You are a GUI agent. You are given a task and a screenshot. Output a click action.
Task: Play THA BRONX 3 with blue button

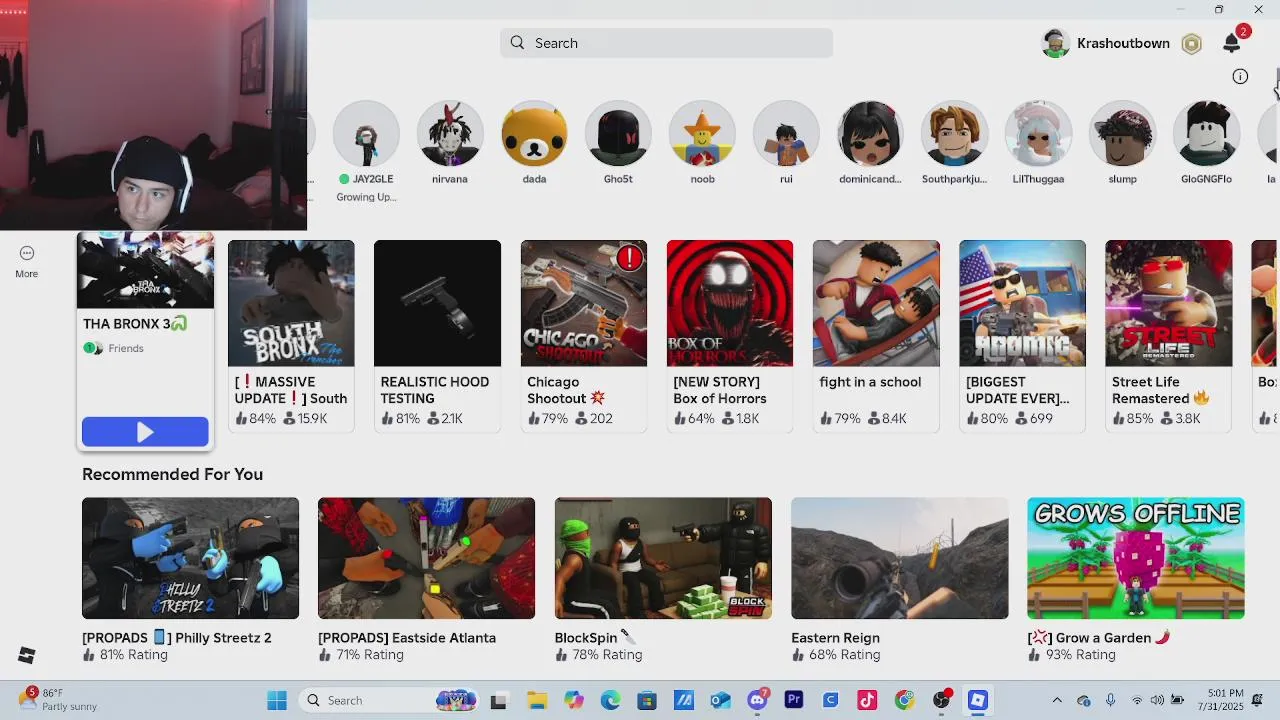click(x=145, y=432)
